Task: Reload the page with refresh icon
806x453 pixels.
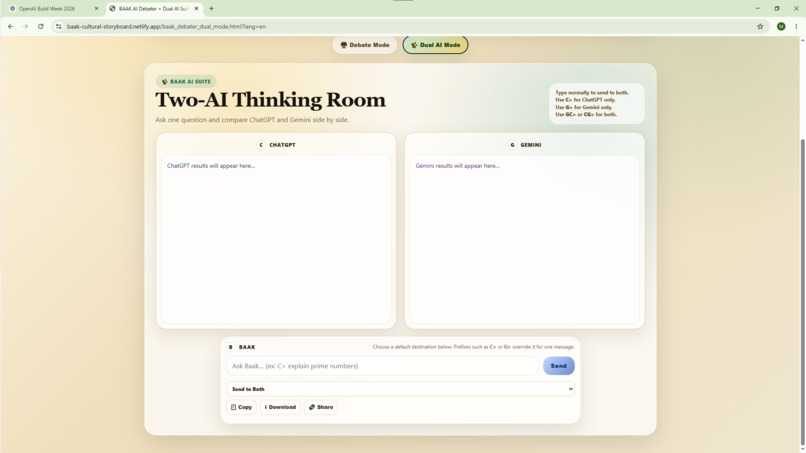Action: click(x=41, y=26)
